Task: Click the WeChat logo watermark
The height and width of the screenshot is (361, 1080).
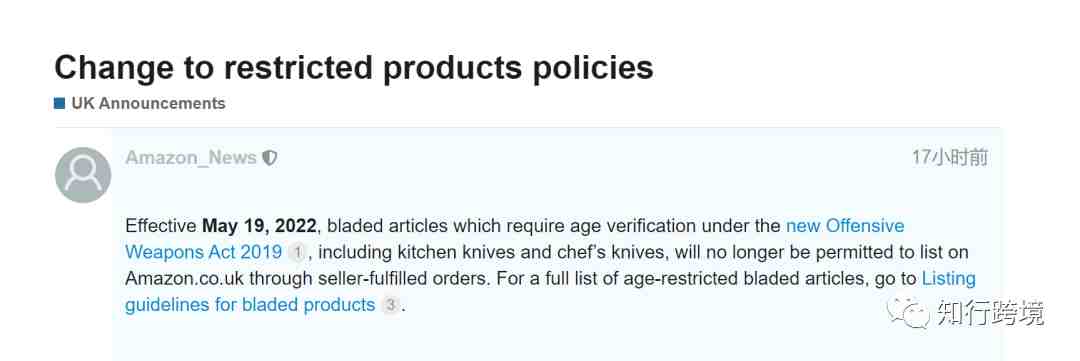Action: pyautogui.click(x=907, y=313)
